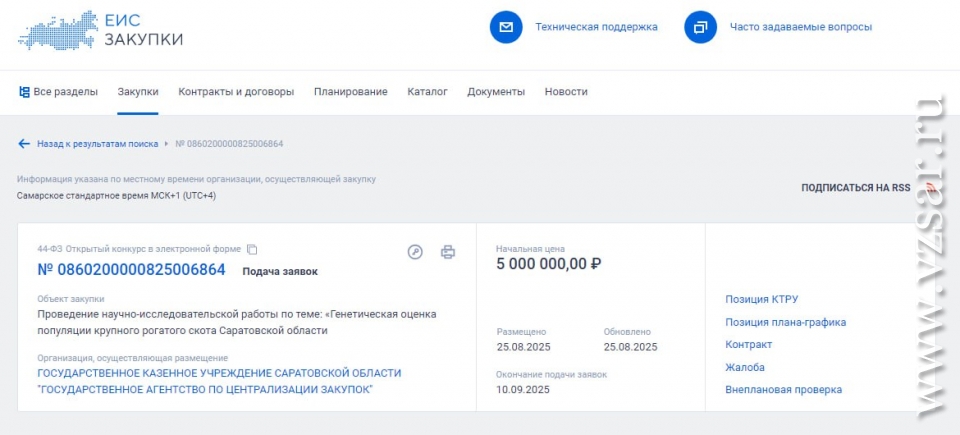The width and height of the screenshot is (960, 435).
Task: Switch to Контракты и договоры section
Action: [x=236, y=92]
